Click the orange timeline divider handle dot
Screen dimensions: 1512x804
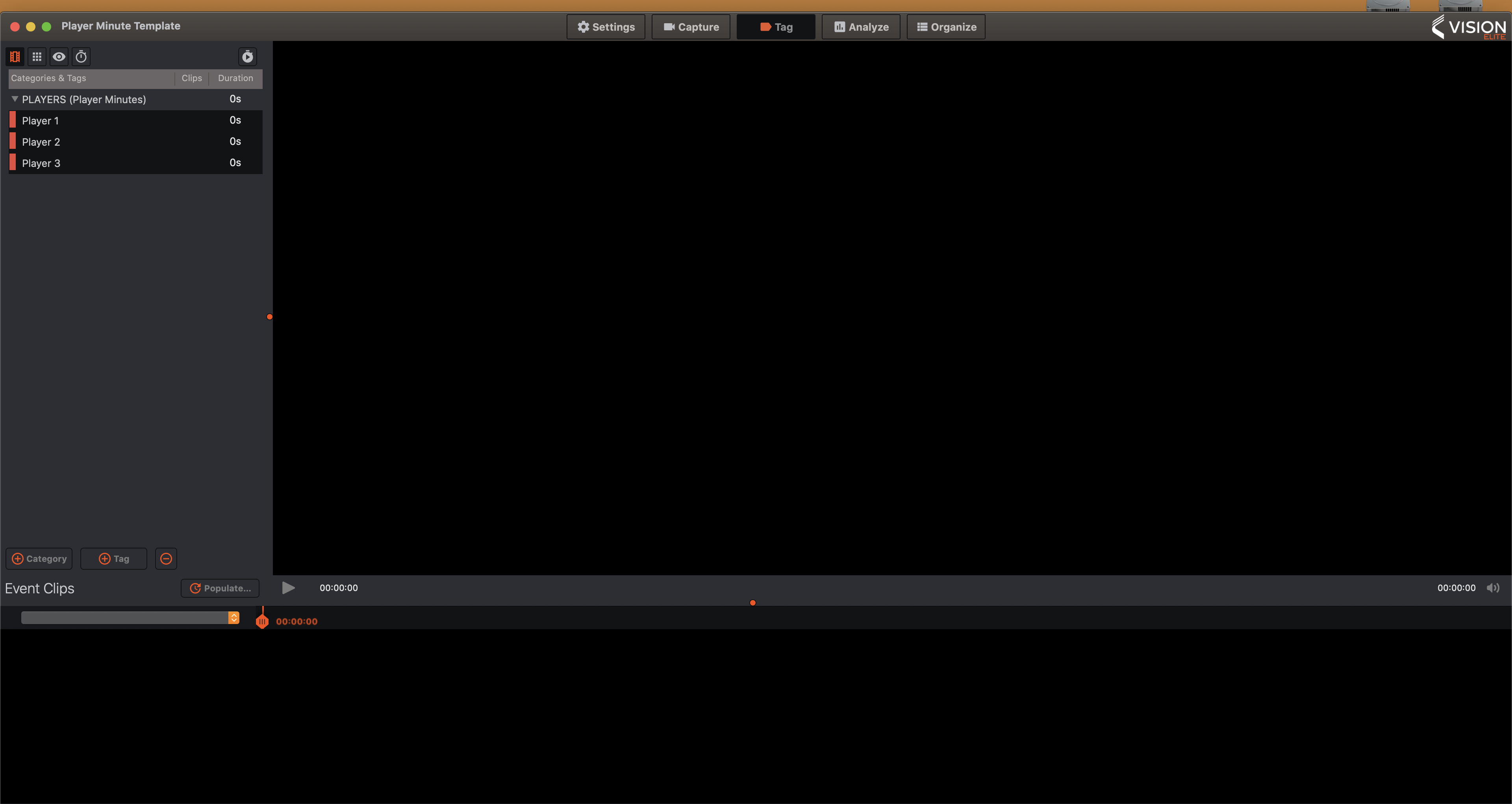click(752, 603)
